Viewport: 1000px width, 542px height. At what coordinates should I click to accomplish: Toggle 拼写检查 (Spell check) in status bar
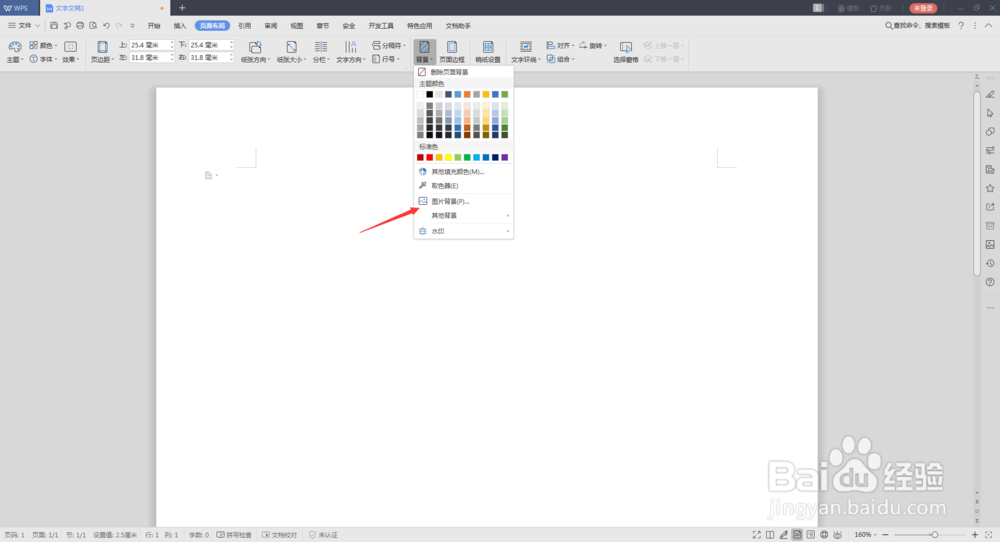[x=234, y=535]
